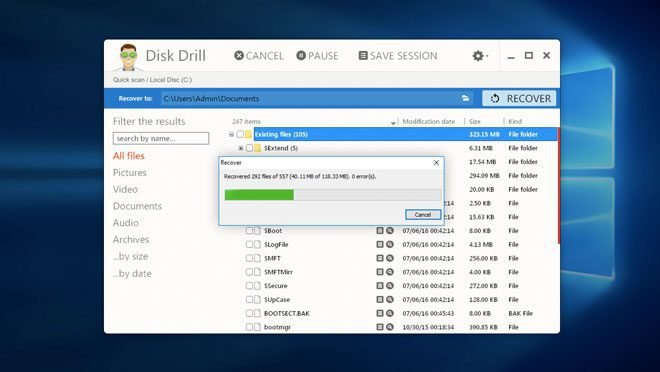Click the green recovery progress bar
This screenshot has height=372, width=660.
[259, 195]
